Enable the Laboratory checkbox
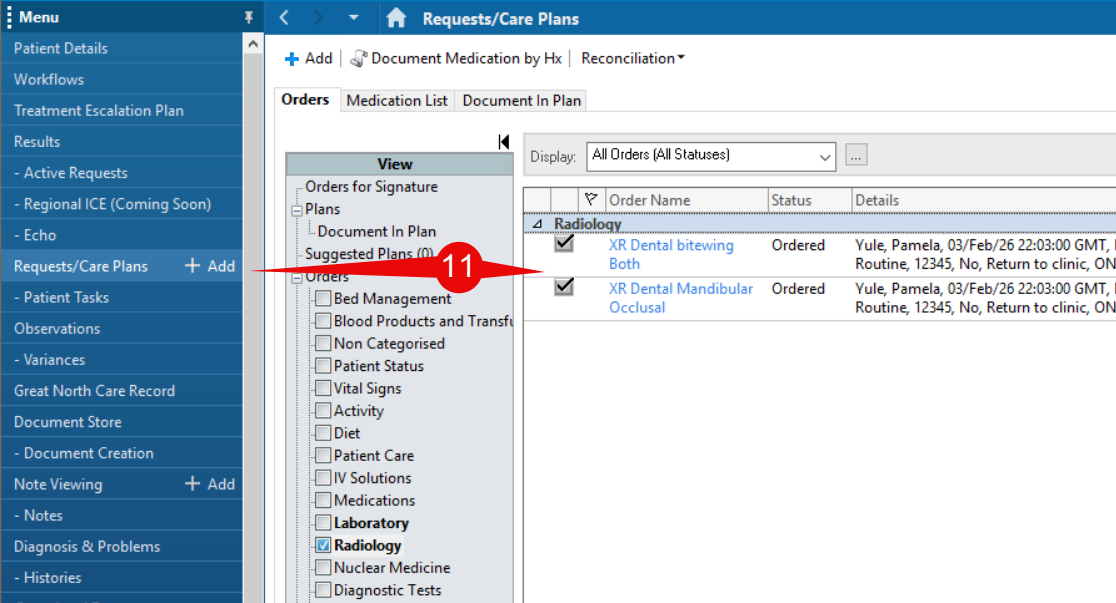The image size is (1116, 603). (x=323, y=523)
